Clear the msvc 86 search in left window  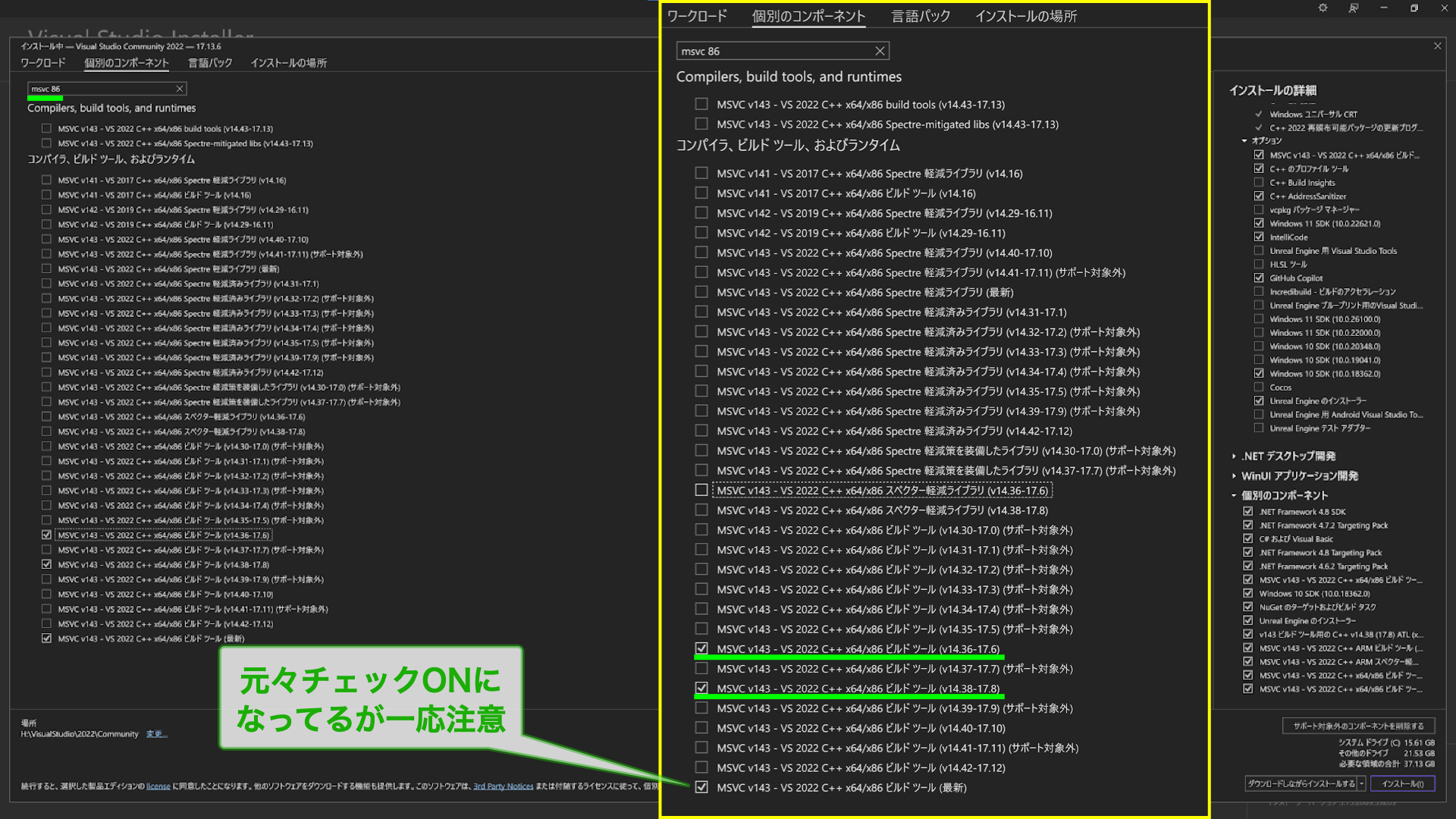tap(179, 89)
